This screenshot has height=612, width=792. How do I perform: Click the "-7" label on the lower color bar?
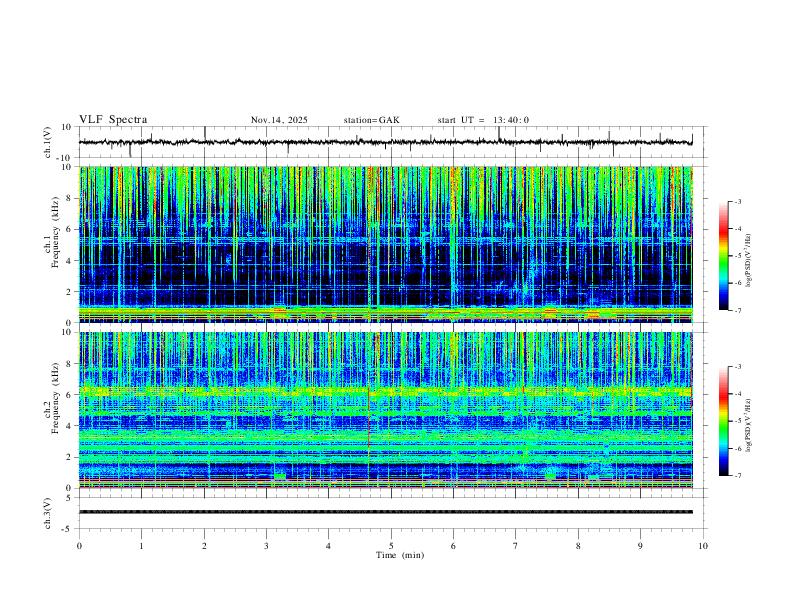737,475
